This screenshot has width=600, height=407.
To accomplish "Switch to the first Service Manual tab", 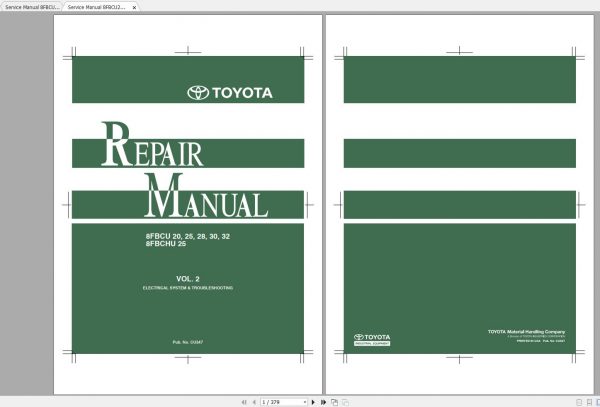I will pyautogui.click(x=31, y=7).
